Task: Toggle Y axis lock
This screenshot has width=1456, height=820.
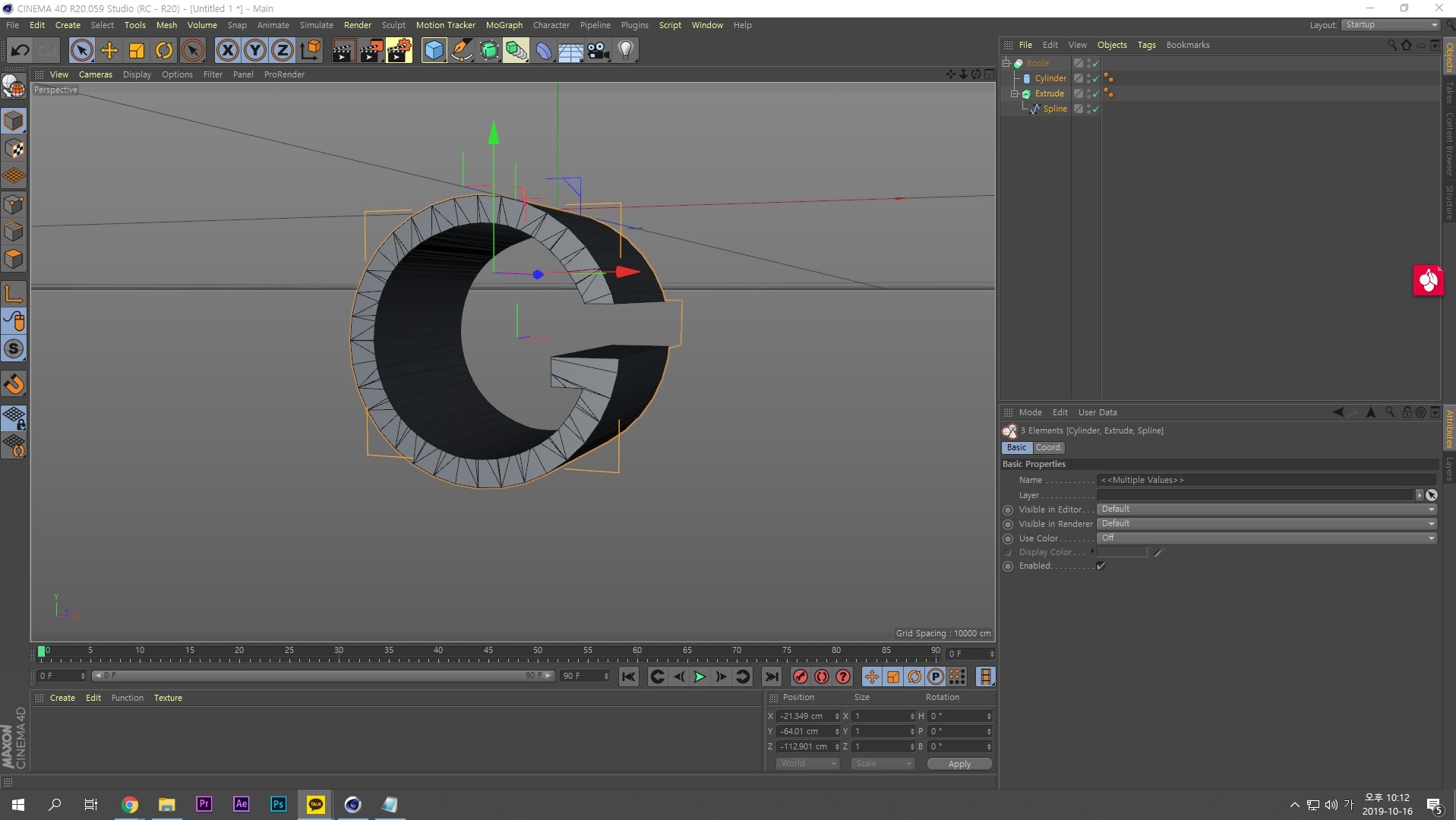Action: (255, 51)
